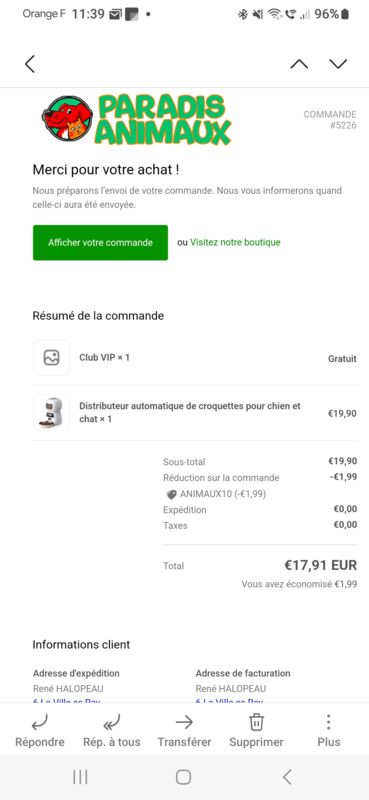Tap the back arrow to leave email
The height and width of the screenshot is (800, 369).
click(x=30, y=64)
